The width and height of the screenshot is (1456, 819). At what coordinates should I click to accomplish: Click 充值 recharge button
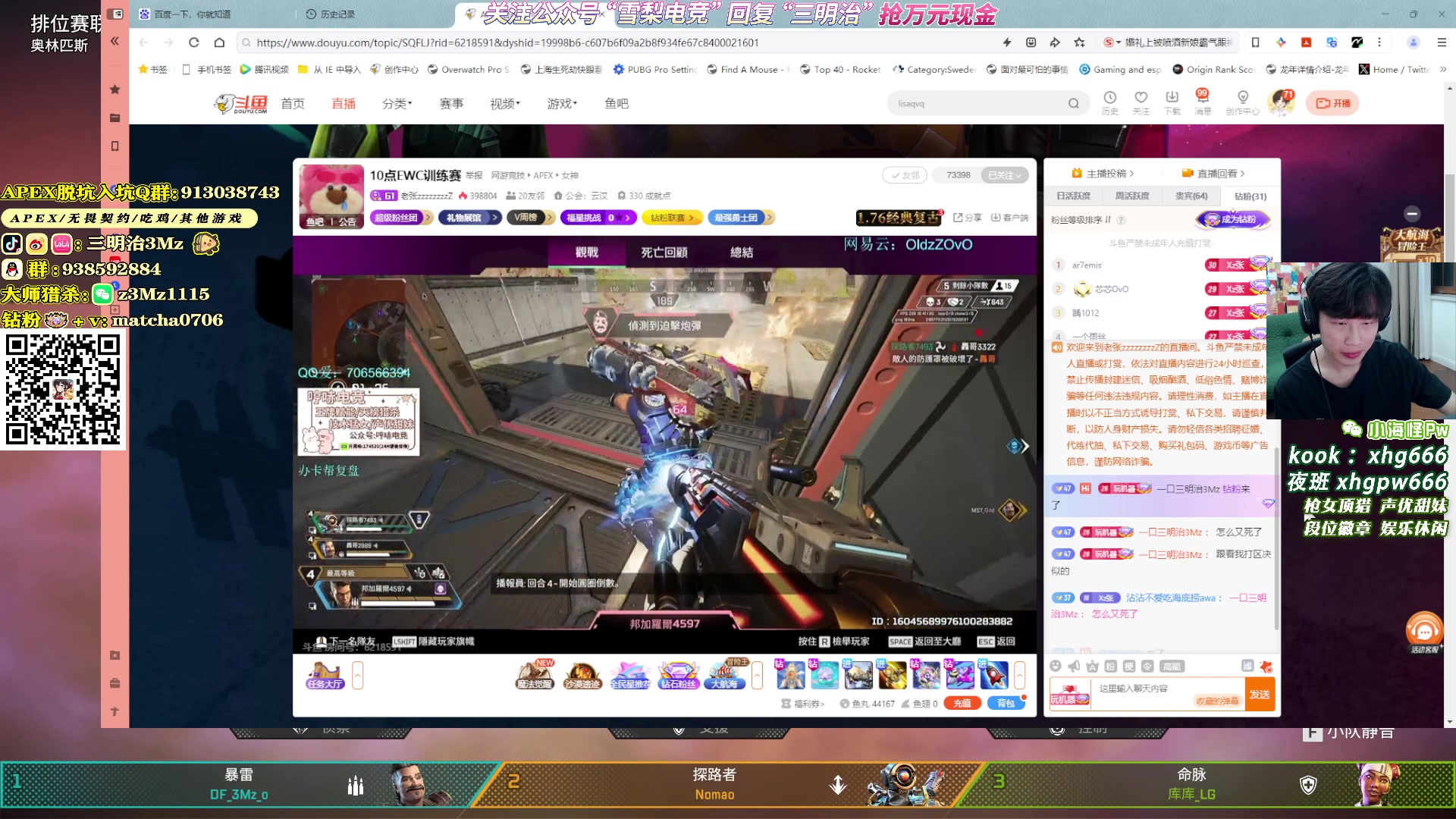pos(962,703)
